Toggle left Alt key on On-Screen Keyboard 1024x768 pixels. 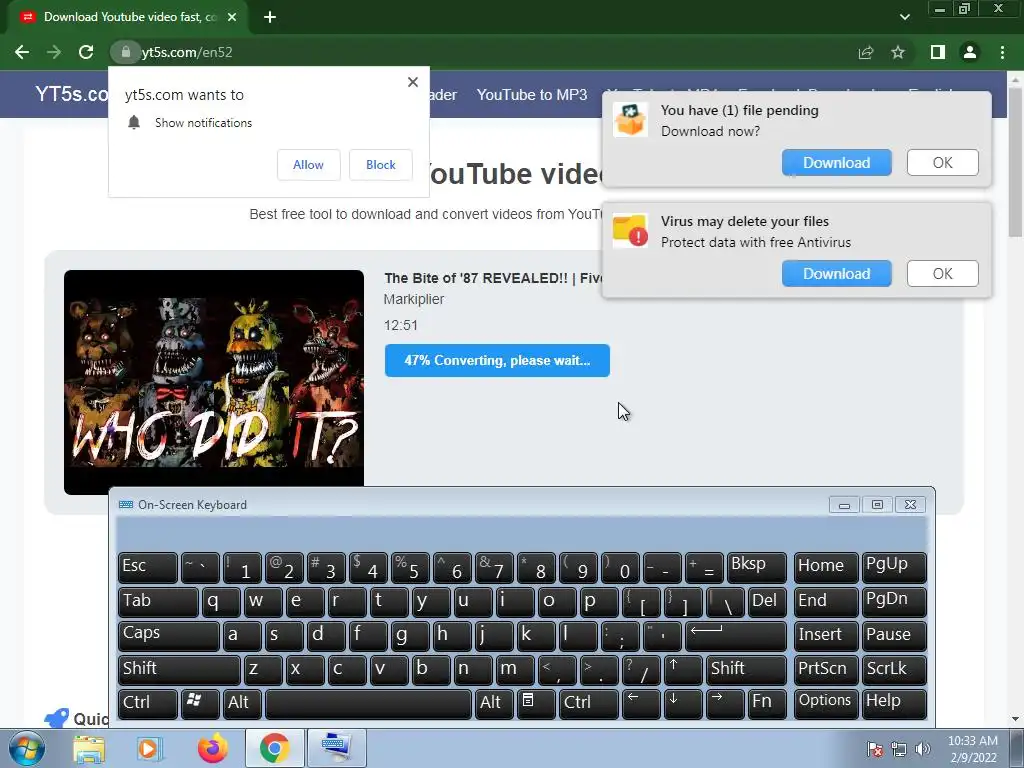[242, 703]
